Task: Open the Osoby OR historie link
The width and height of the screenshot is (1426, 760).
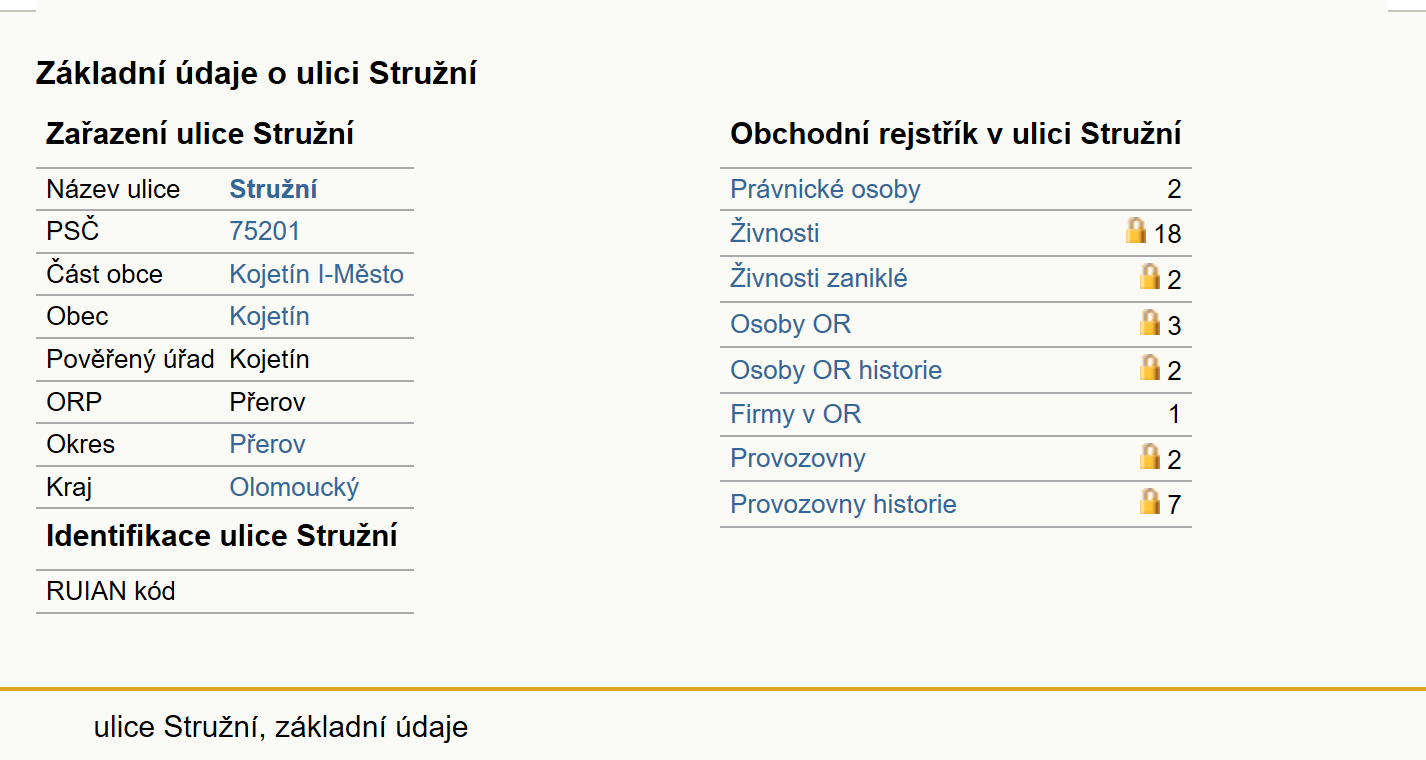Action: (836, 370)
